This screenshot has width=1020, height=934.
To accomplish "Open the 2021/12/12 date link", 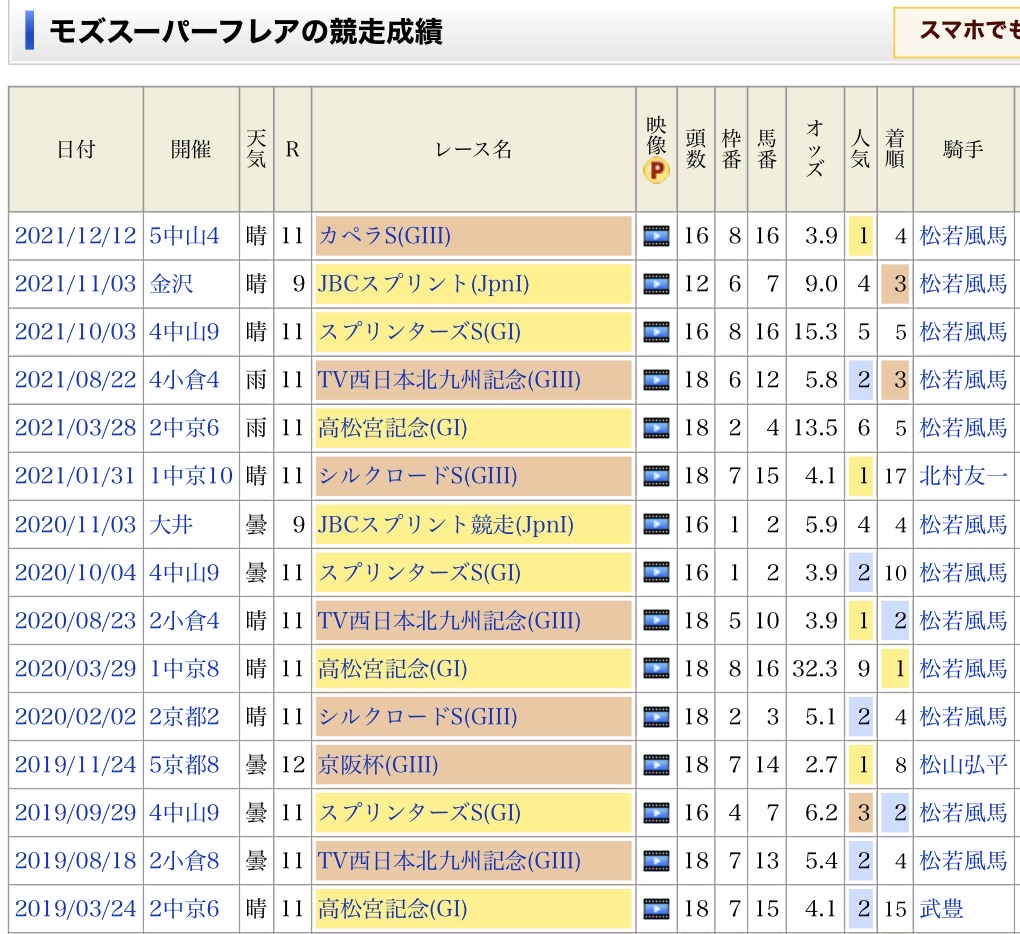I will (x=75, y=237).
